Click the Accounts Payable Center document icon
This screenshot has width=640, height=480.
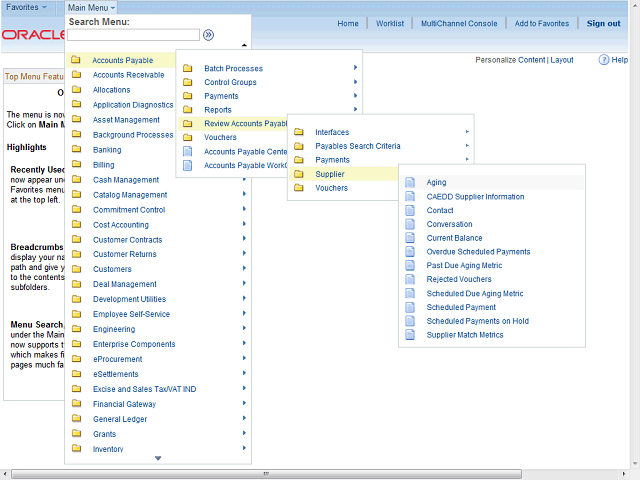tap(187, 152)
